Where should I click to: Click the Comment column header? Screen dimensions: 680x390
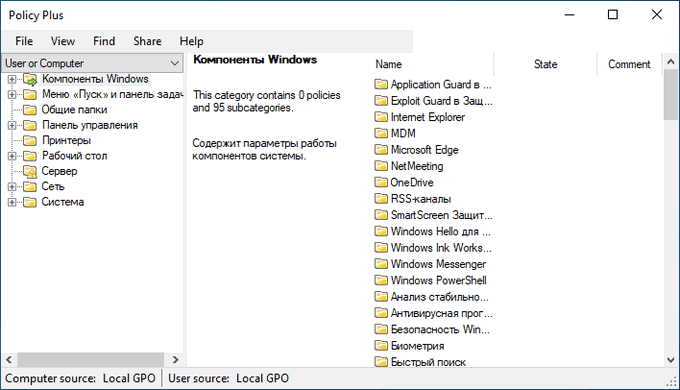pyautogui.click(x=629, y=64)
